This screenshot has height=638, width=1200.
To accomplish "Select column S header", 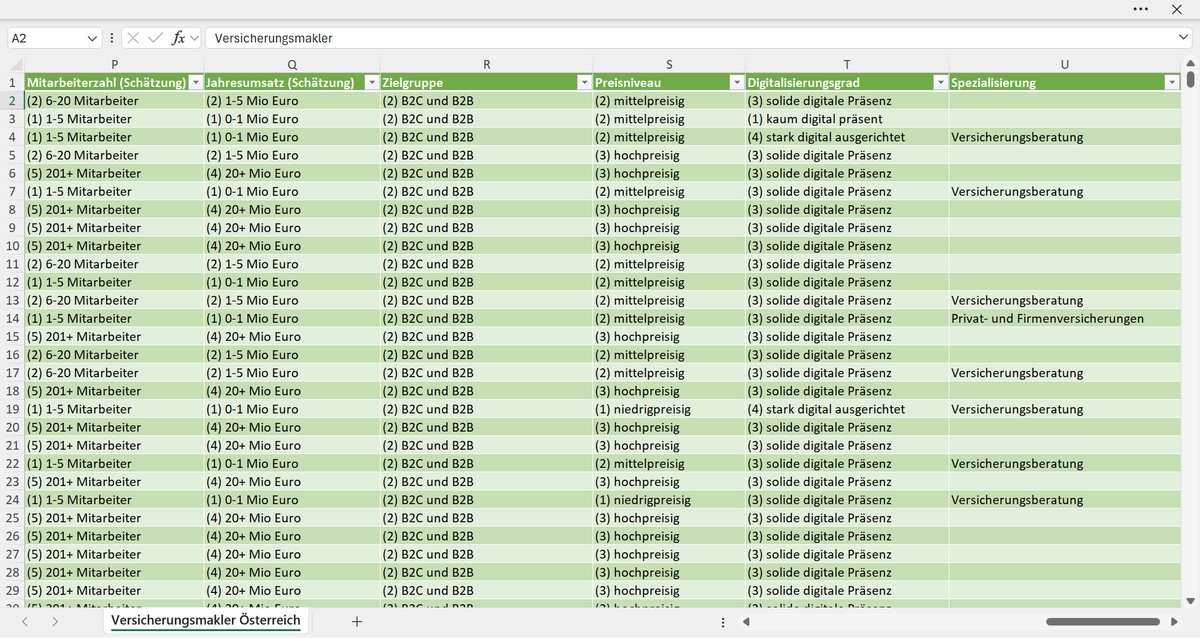I will point(669,65).
